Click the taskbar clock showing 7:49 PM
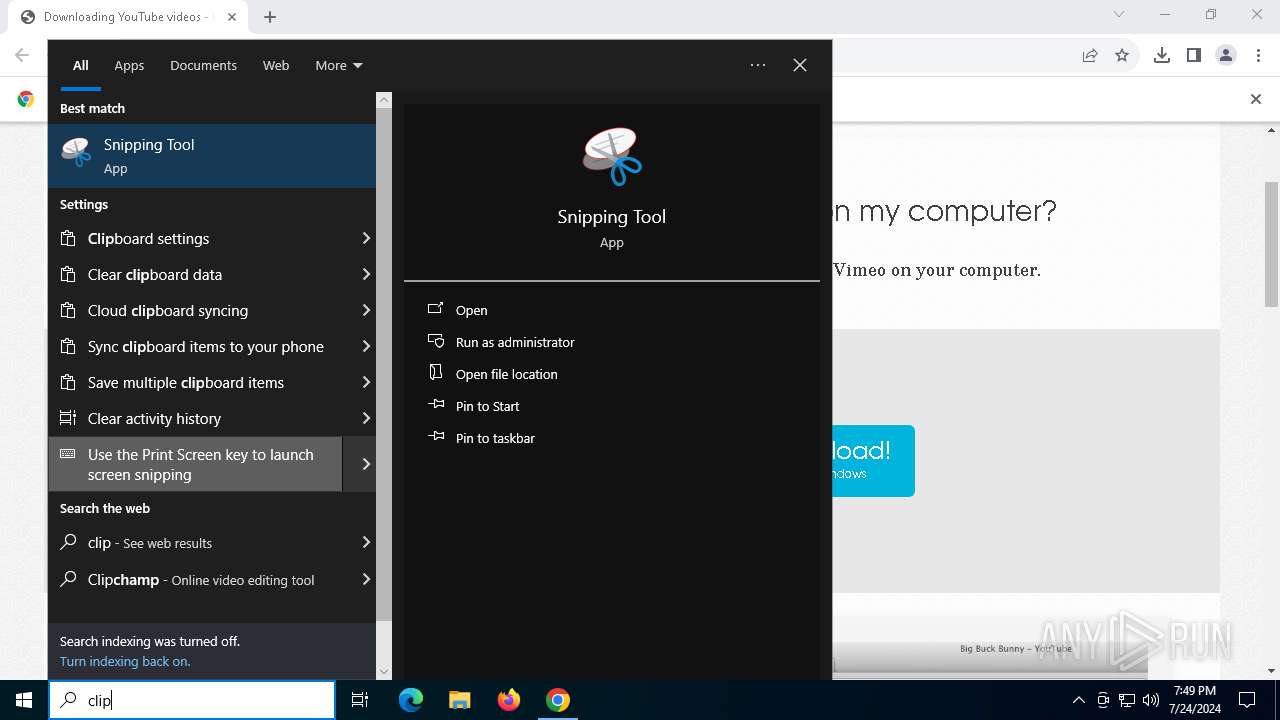The width and height of the screenshot is (1280, 720). 1195,700
